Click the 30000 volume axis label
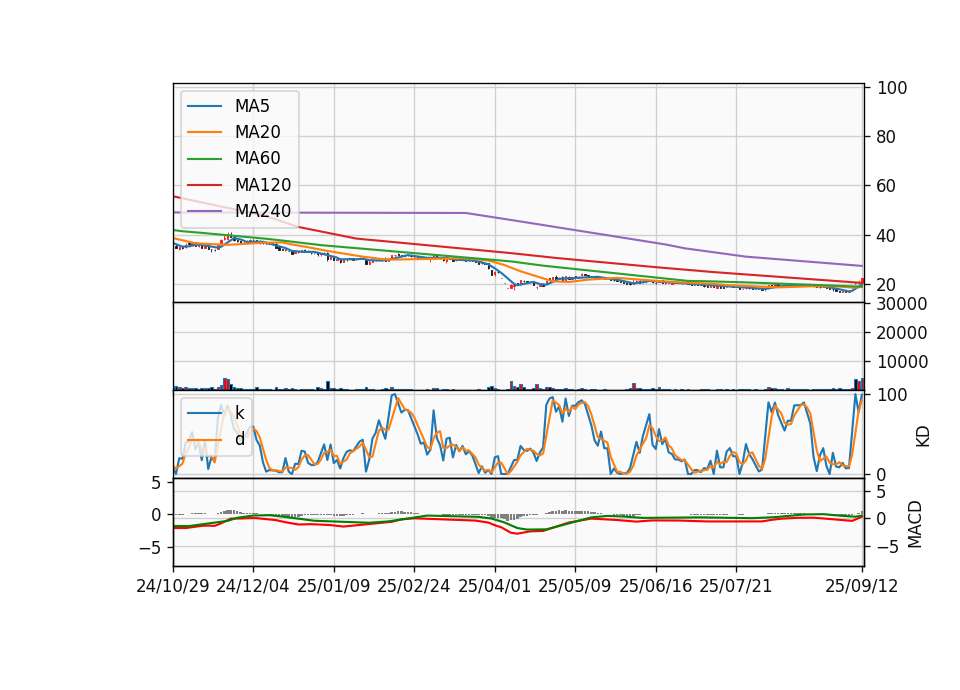 (x=902, y=304)
